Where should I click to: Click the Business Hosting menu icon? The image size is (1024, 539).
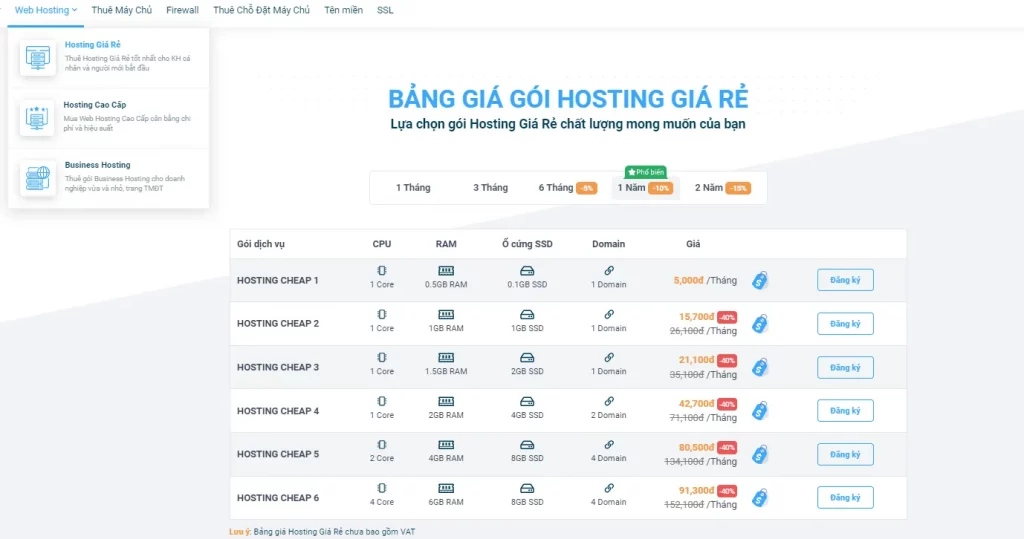coord(37,178)
